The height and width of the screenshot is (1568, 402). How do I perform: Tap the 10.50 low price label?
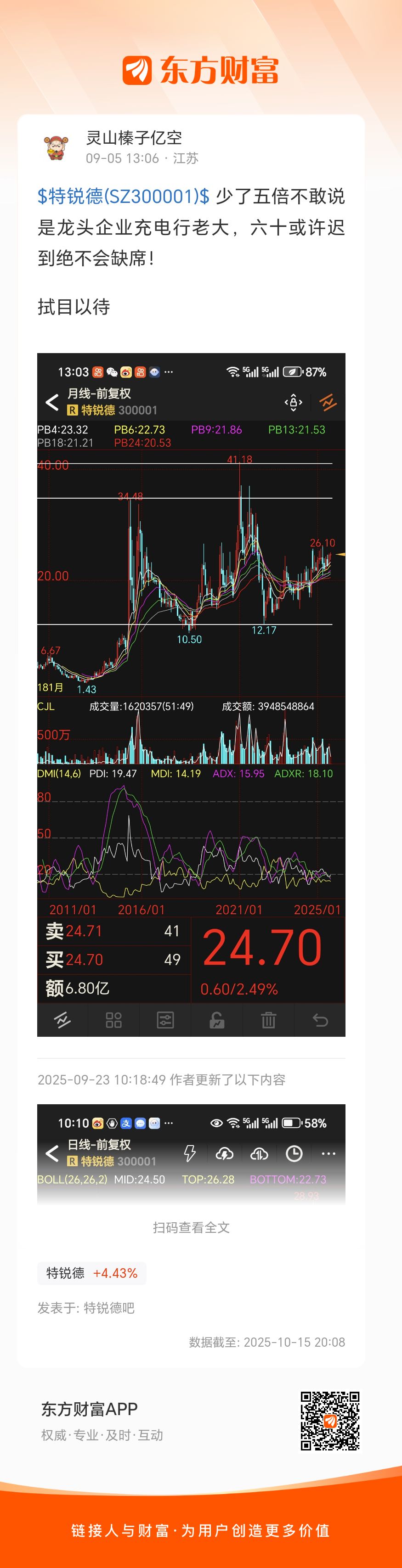[x=189, y=639]
